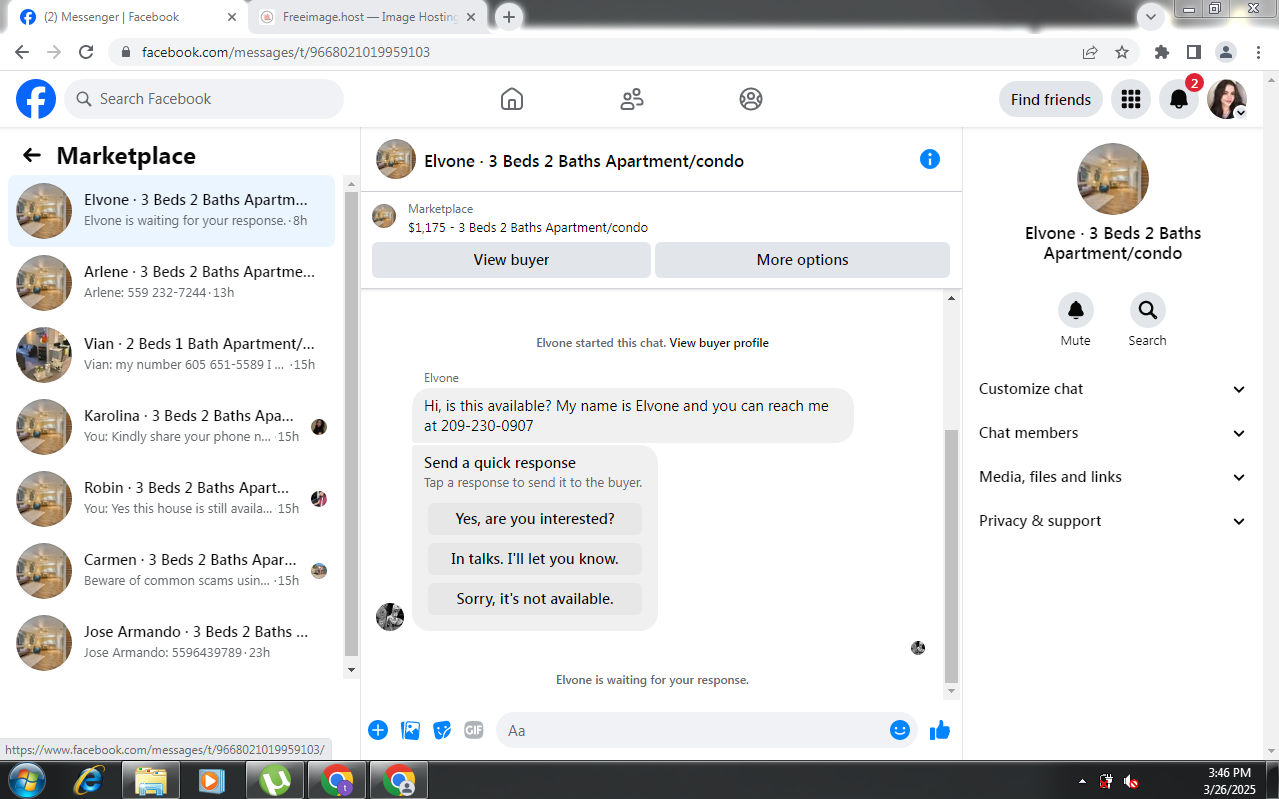Bookmark this page with star icon
Viewport: 1279px width, 799px height.
1122,52
